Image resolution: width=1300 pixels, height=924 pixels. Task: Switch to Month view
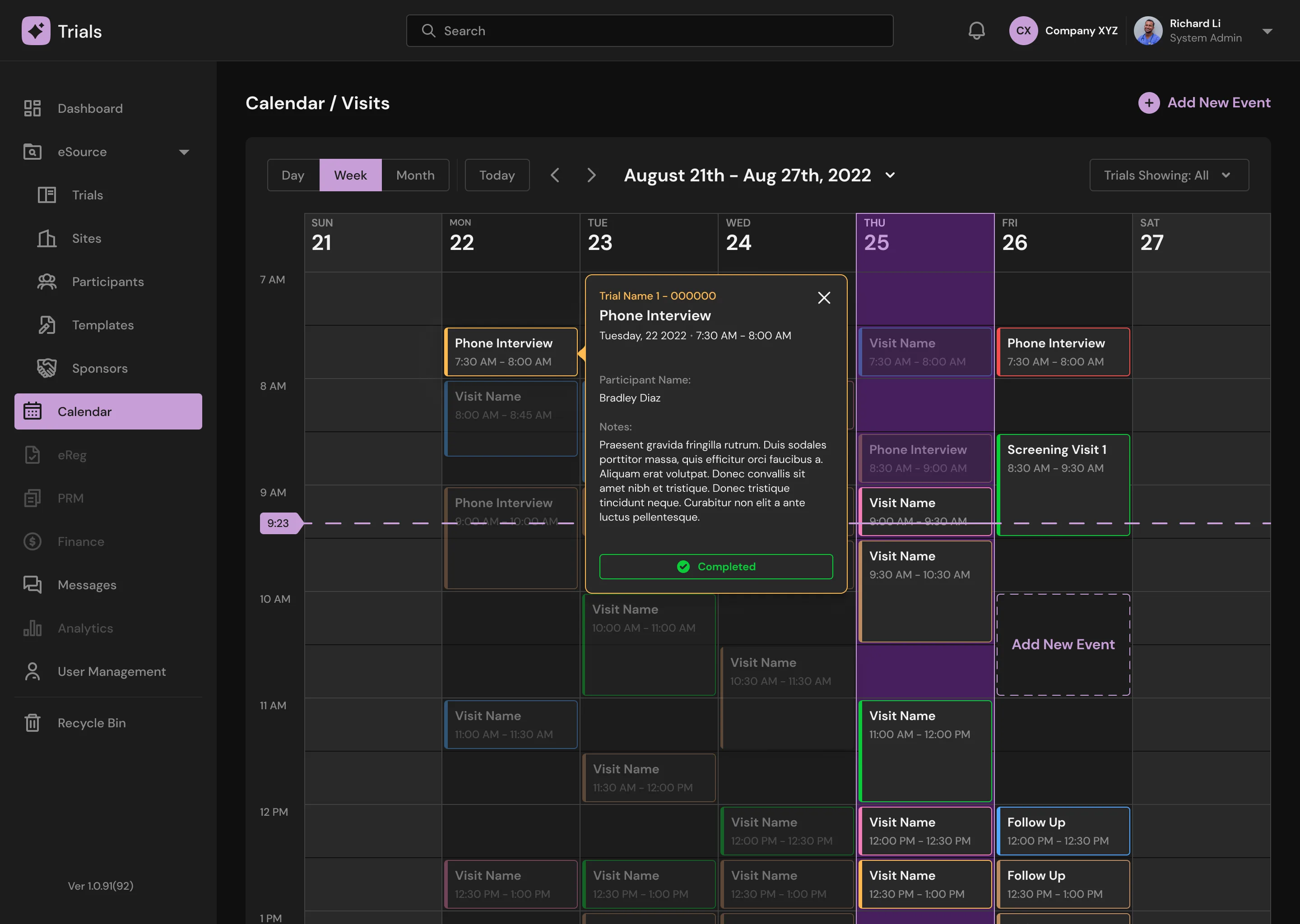tap(415, 175)
